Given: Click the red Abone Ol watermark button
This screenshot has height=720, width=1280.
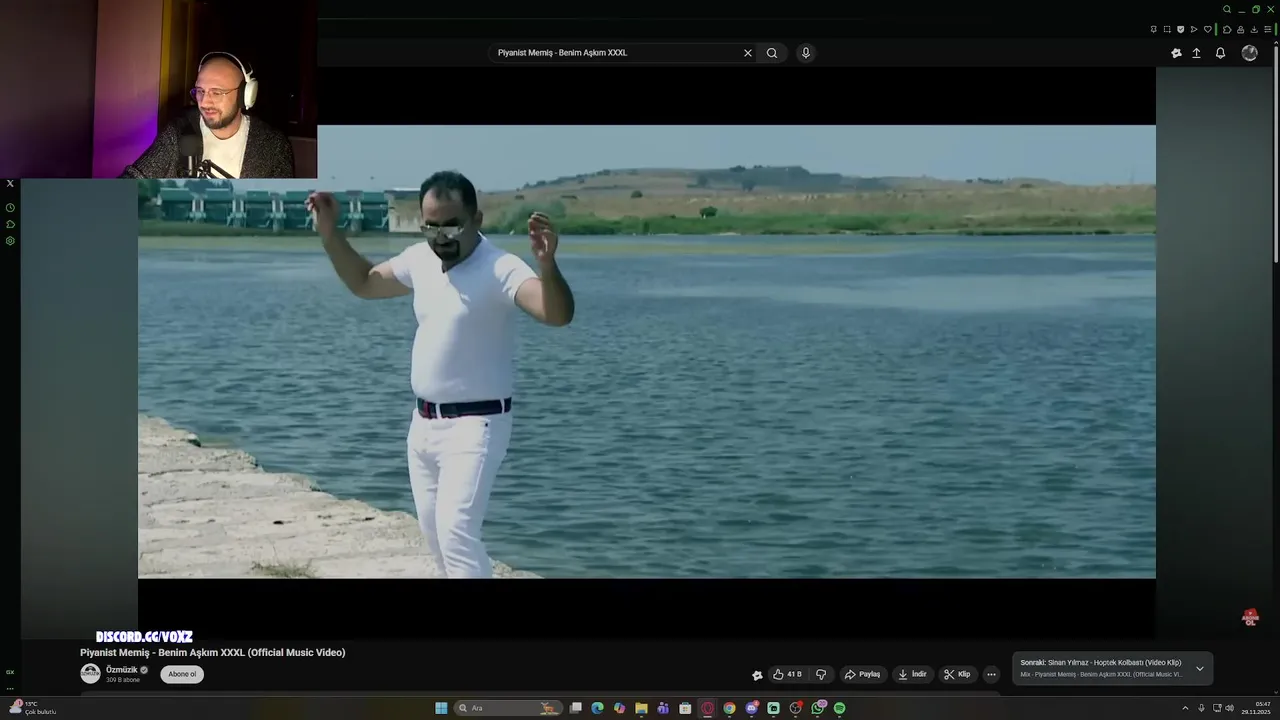Looking at the screenshot, I should 1250,617.
